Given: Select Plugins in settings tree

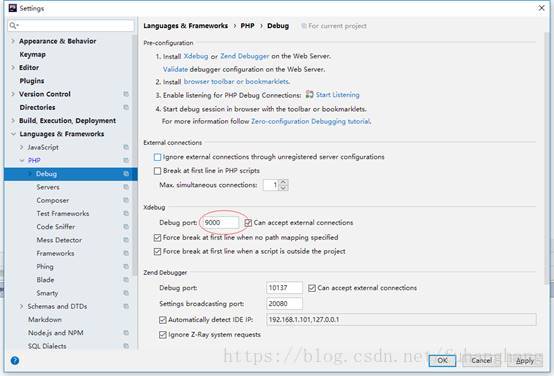Looking at the screenshot, I should click(32, 81).
